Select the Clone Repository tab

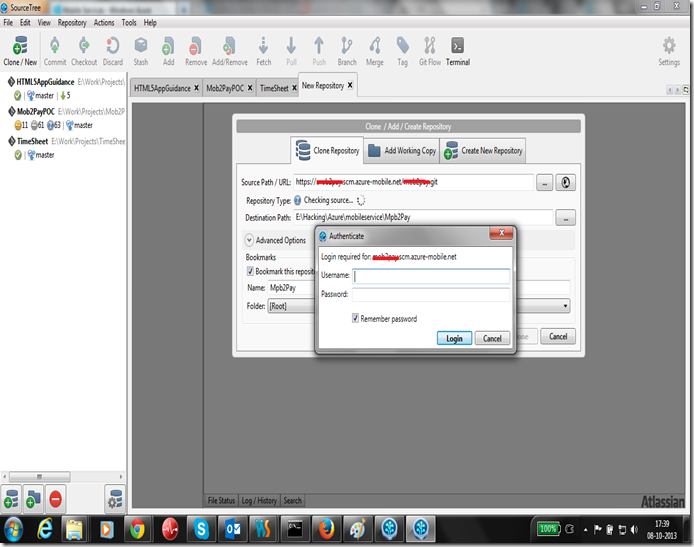click(328, 150)
